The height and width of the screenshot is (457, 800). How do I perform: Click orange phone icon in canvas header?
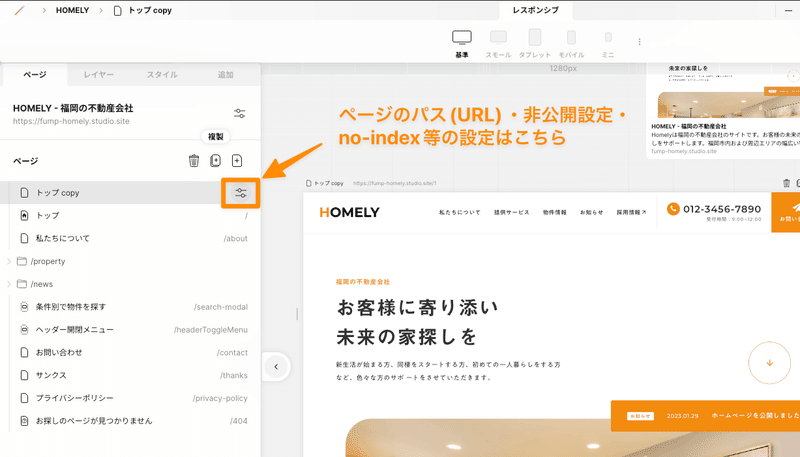pos(673,209)
